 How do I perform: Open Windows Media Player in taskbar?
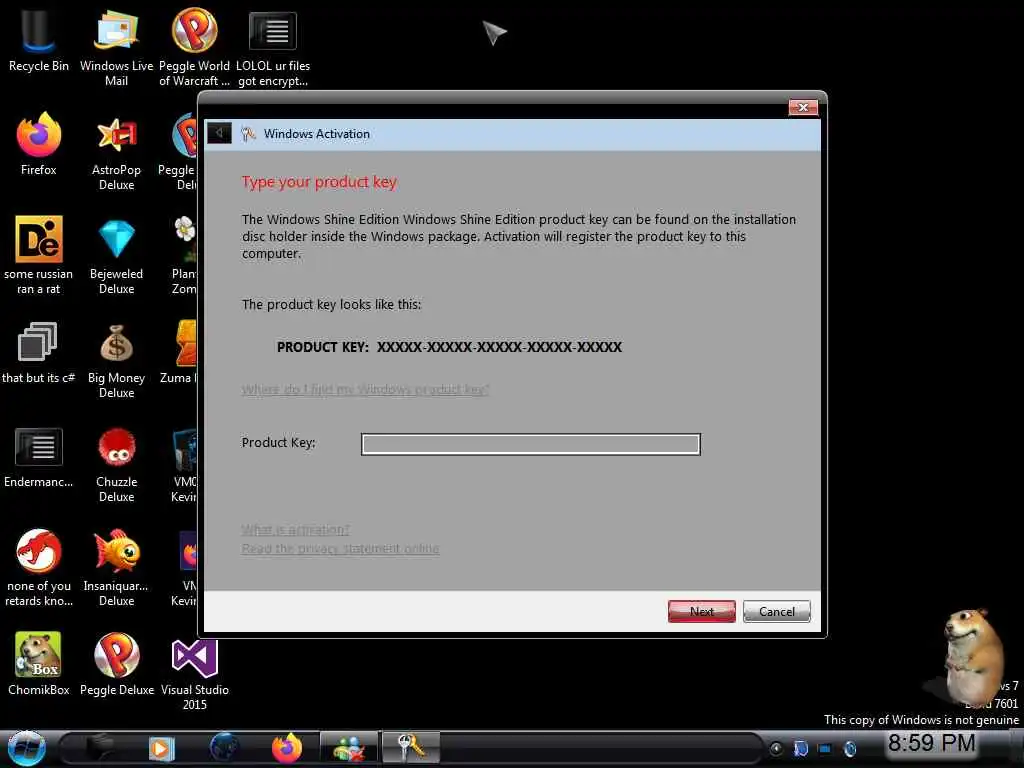point(161,748)
